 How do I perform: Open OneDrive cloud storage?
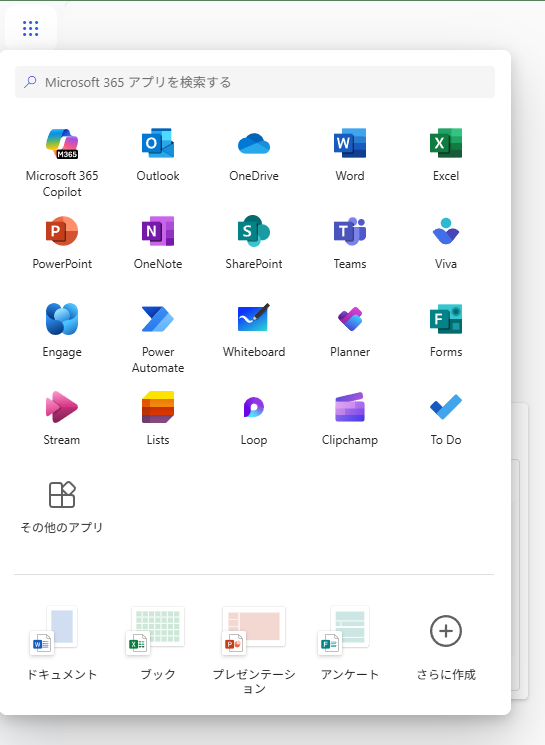pyautogui.click(x=254, y=154)
